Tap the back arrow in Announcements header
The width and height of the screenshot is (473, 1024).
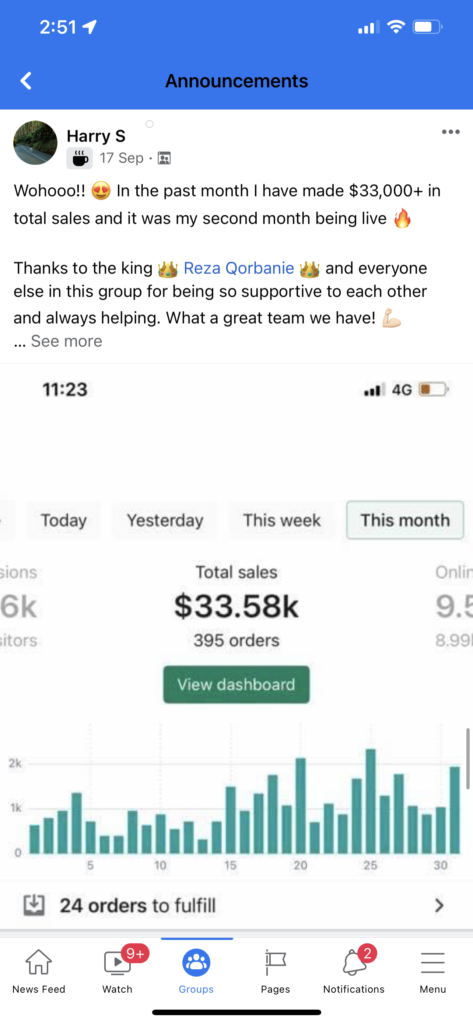pyautogui.click(x=25, y=81)
